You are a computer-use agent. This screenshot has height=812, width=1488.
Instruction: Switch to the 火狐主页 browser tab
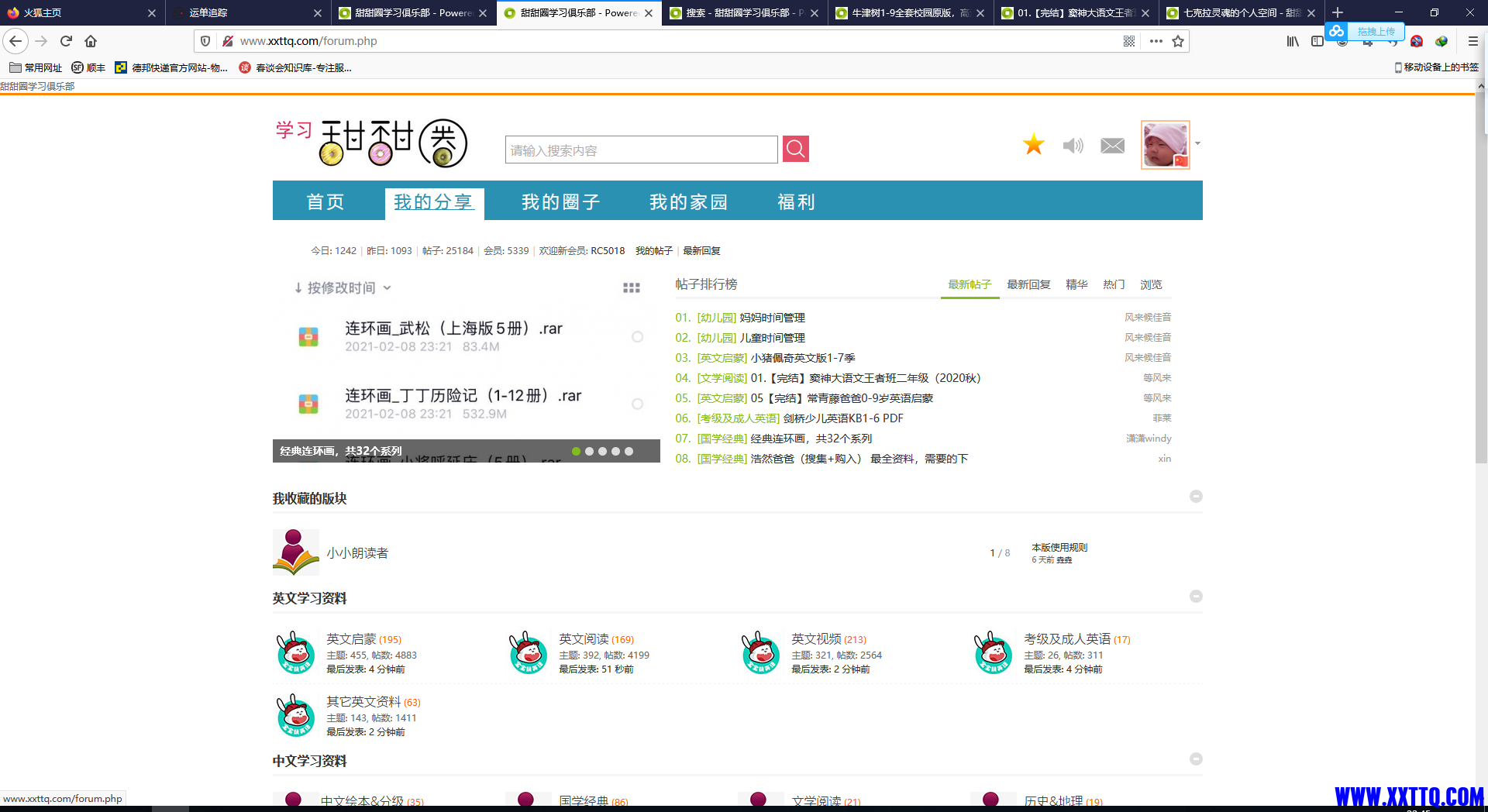point(81,12)
